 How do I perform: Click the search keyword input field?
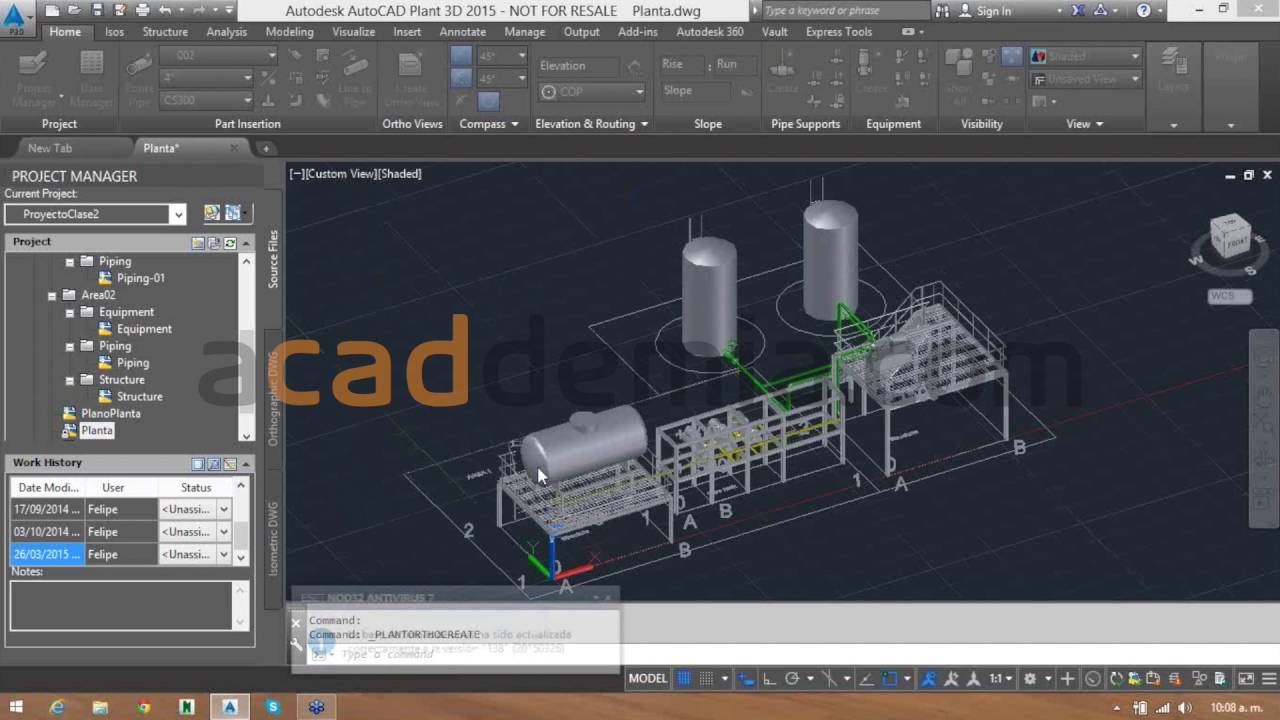[846, 11]
